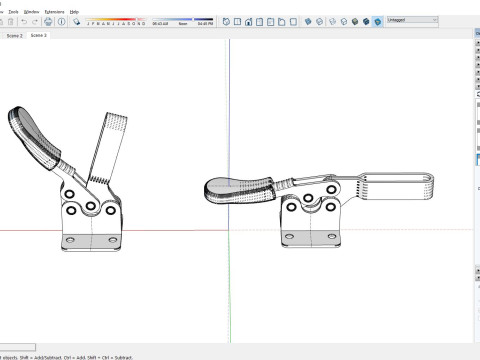Undo the last action
Viewport: 480px width, 360px height.
(x=24, y=22)
